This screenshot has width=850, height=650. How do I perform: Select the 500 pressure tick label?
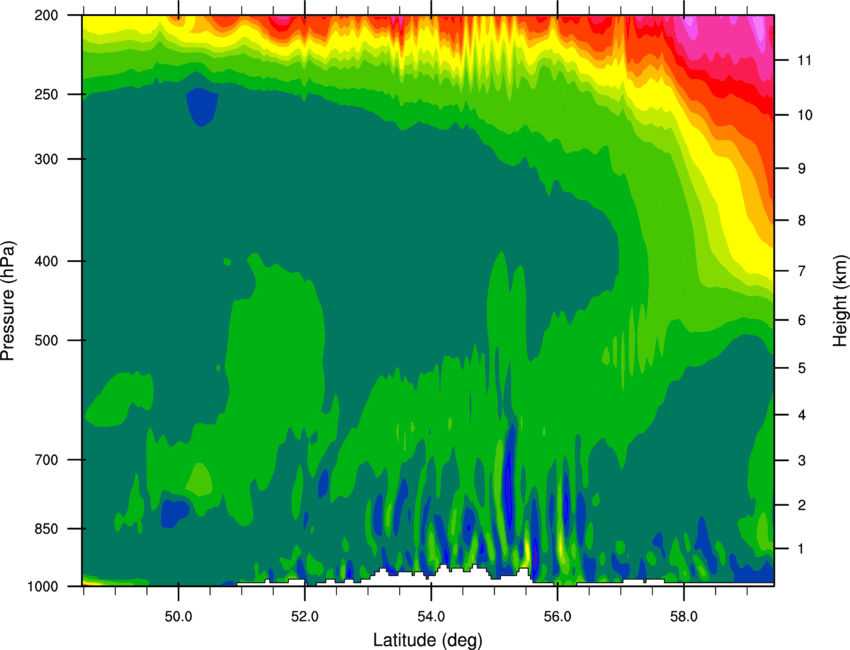tap(47, 340)
